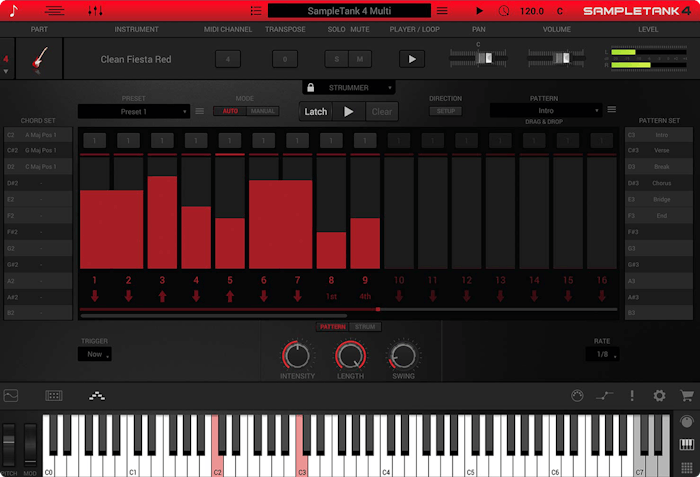Click the round knob icon beside keyboard
Screen dimensions: 700x477
point(687,421)
